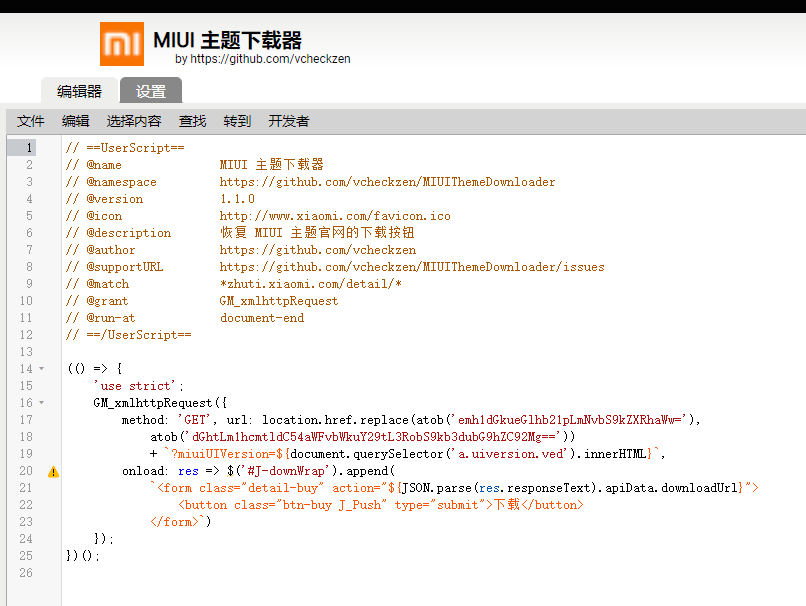Switch to the 设置 tab
This screenshot has height=606, width=806.
tap(150, 90)
